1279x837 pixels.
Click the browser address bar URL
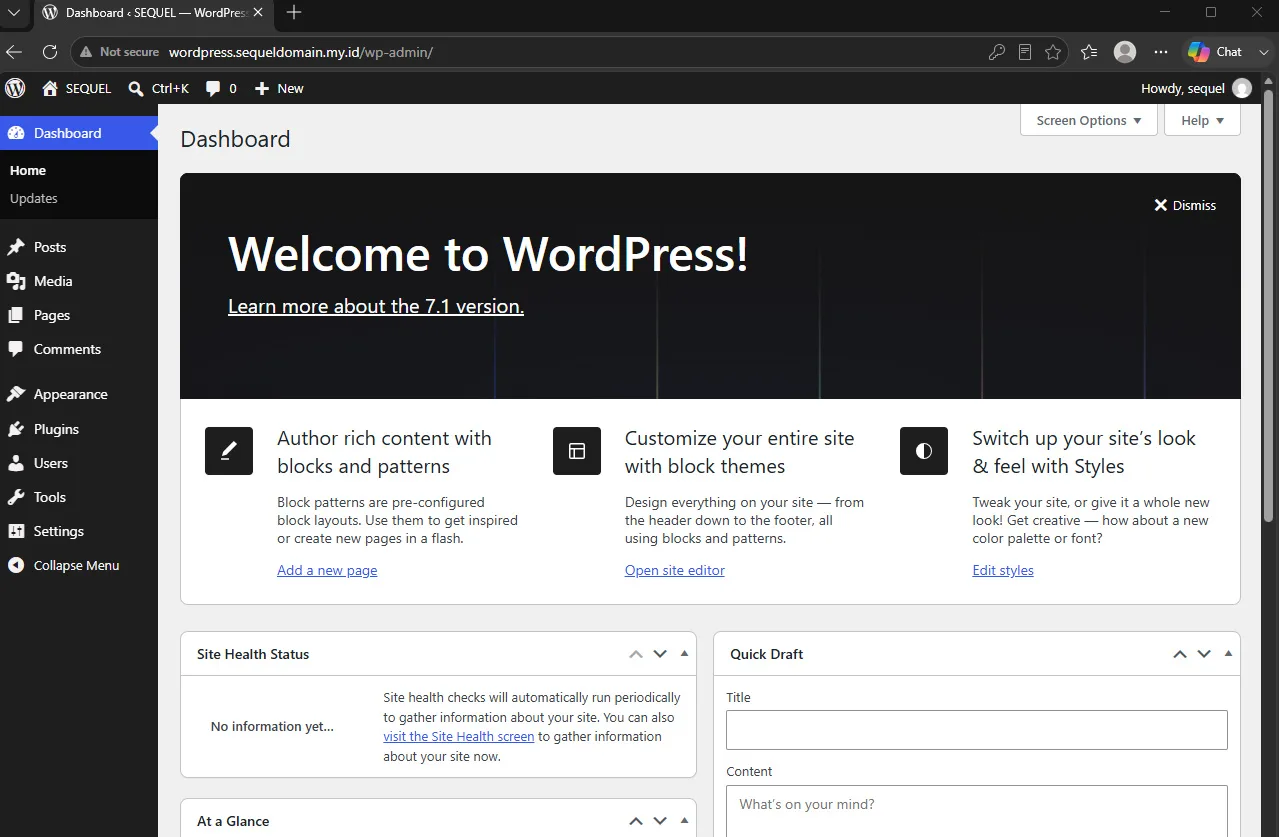tap(300, 52)
